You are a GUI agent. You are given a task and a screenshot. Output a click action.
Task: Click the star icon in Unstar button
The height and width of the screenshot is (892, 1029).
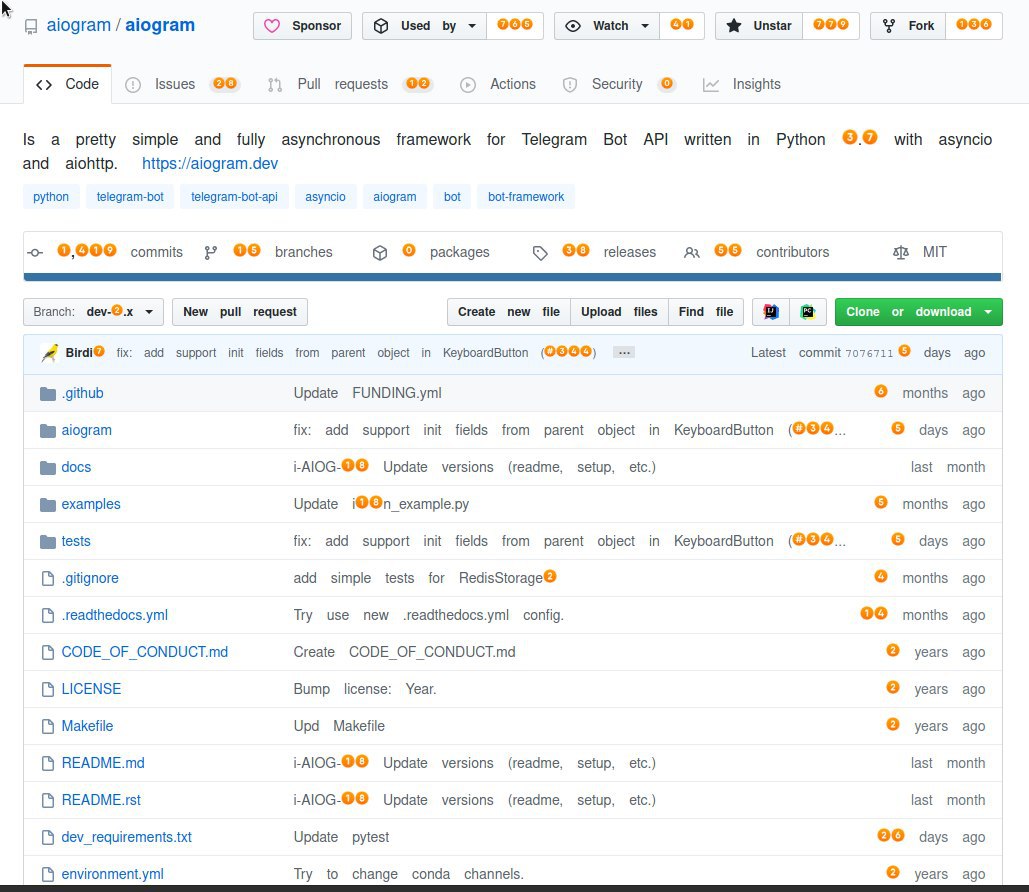coord(734,26)
